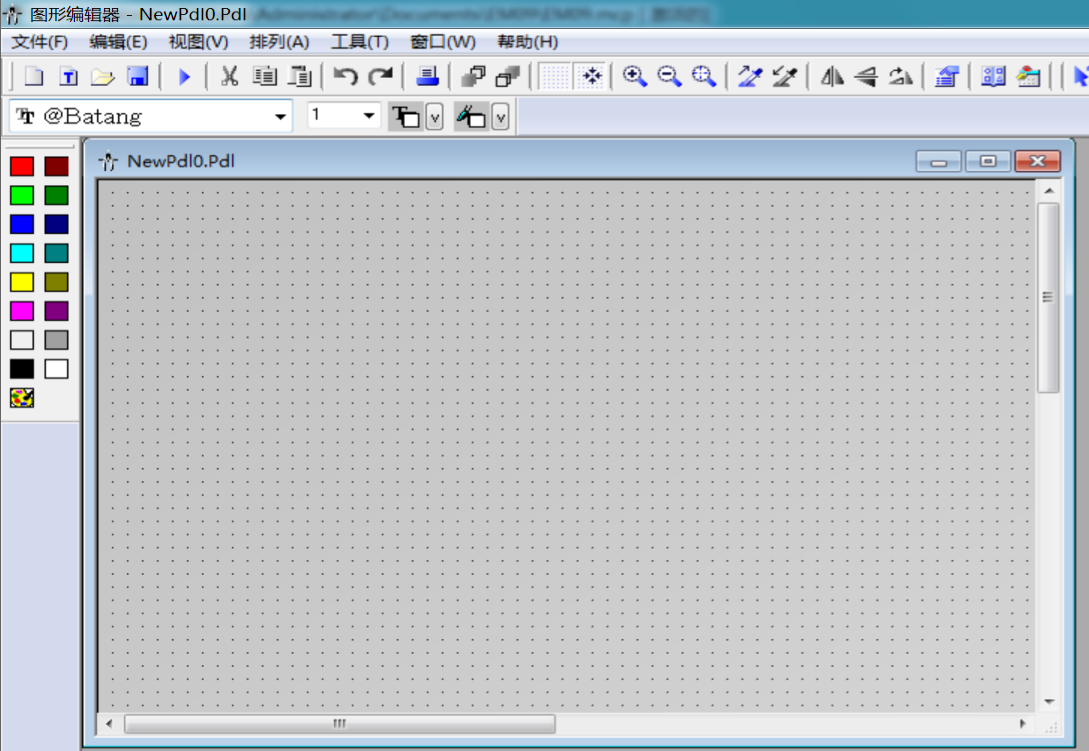1089x751 pixels.
Task: Click the Cut scissors icon
Action: point(229,77)
